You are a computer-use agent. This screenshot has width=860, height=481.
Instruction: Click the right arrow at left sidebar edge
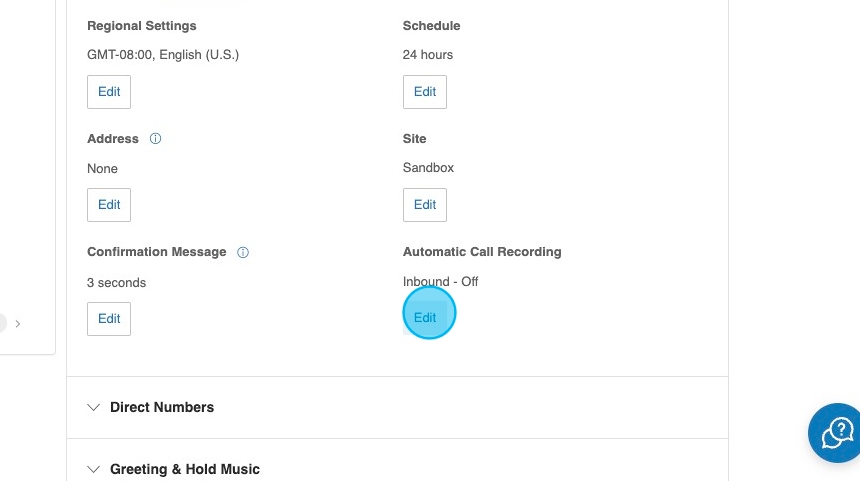coord(18,323)
